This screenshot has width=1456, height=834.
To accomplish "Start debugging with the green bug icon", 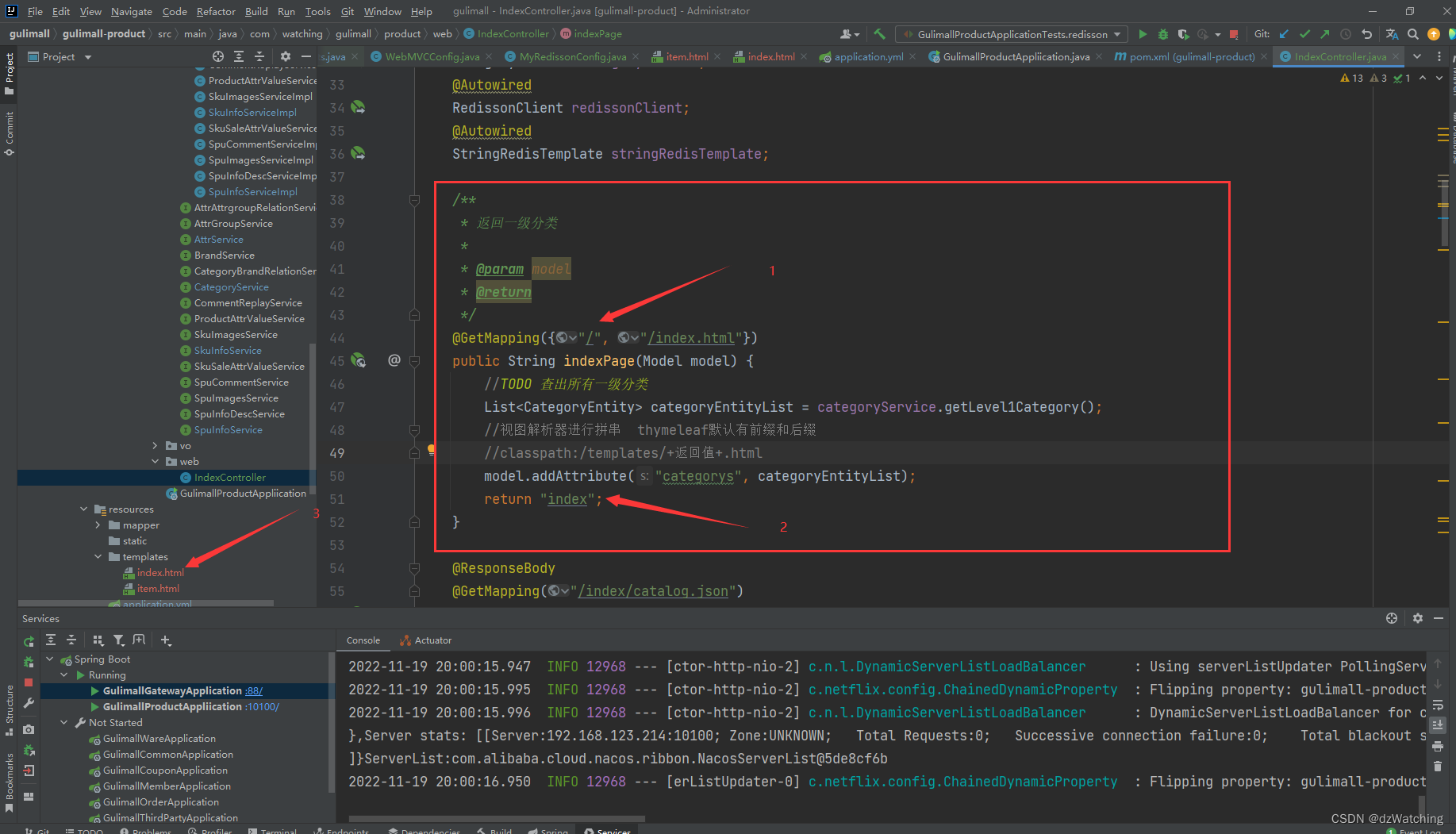I will coord(1162,34).
